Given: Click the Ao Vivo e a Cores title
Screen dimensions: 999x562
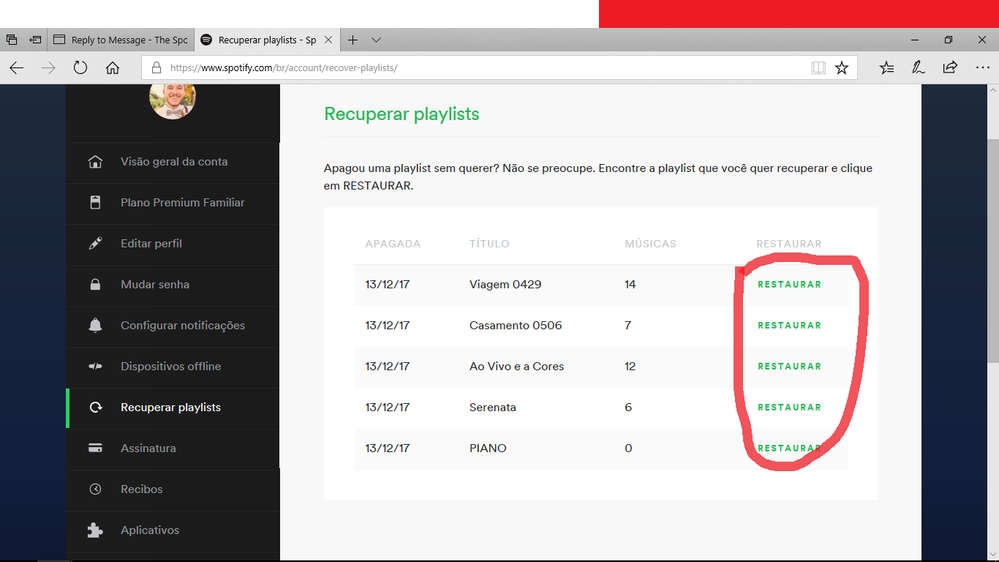Looking at the screenshot, I should point(517,366).
